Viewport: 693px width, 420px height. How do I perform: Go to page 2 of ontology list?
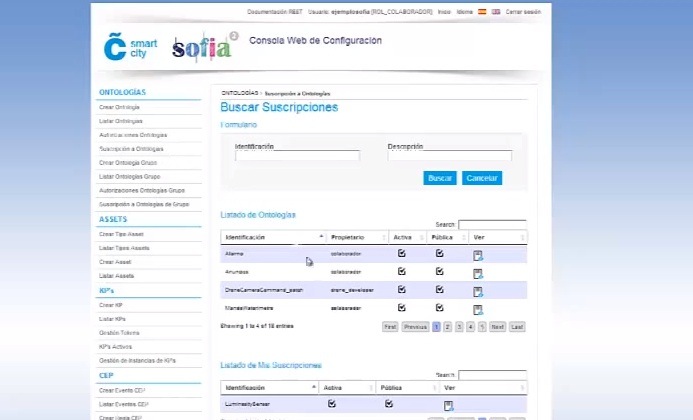(x=447, y=327)
